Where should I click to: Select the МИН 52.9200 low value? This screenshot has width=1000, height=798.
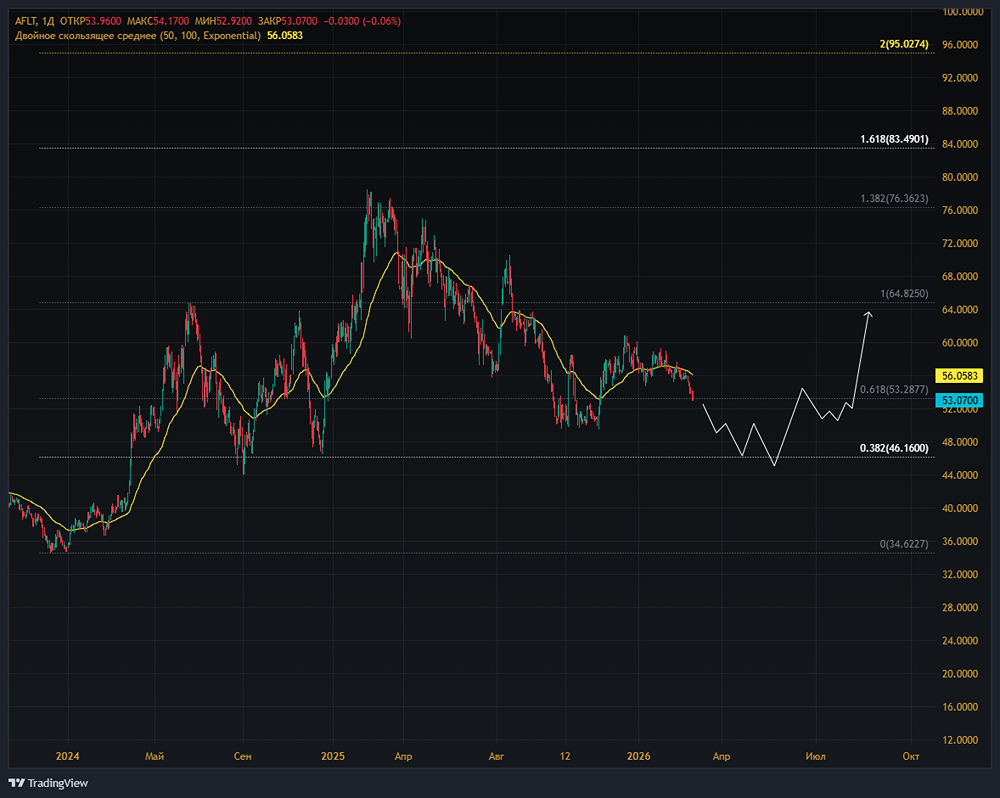point(223,21)
